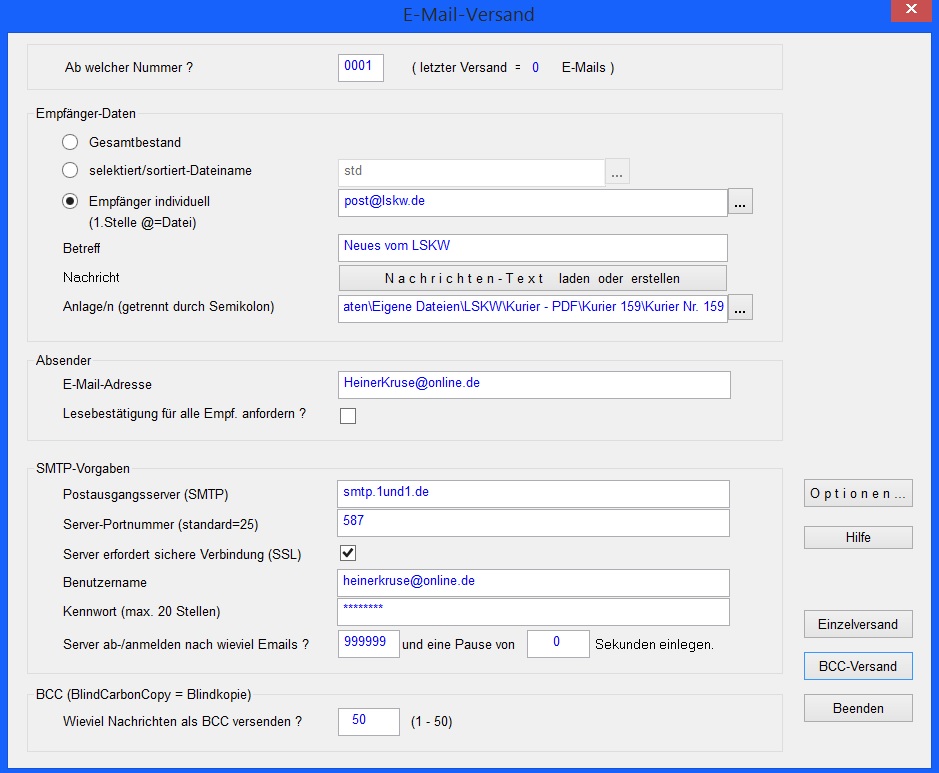Screen dimensions: 939x773
Task: Click browse button beside the attachment path
Action: pyautogui.click(x=740, y=308)
